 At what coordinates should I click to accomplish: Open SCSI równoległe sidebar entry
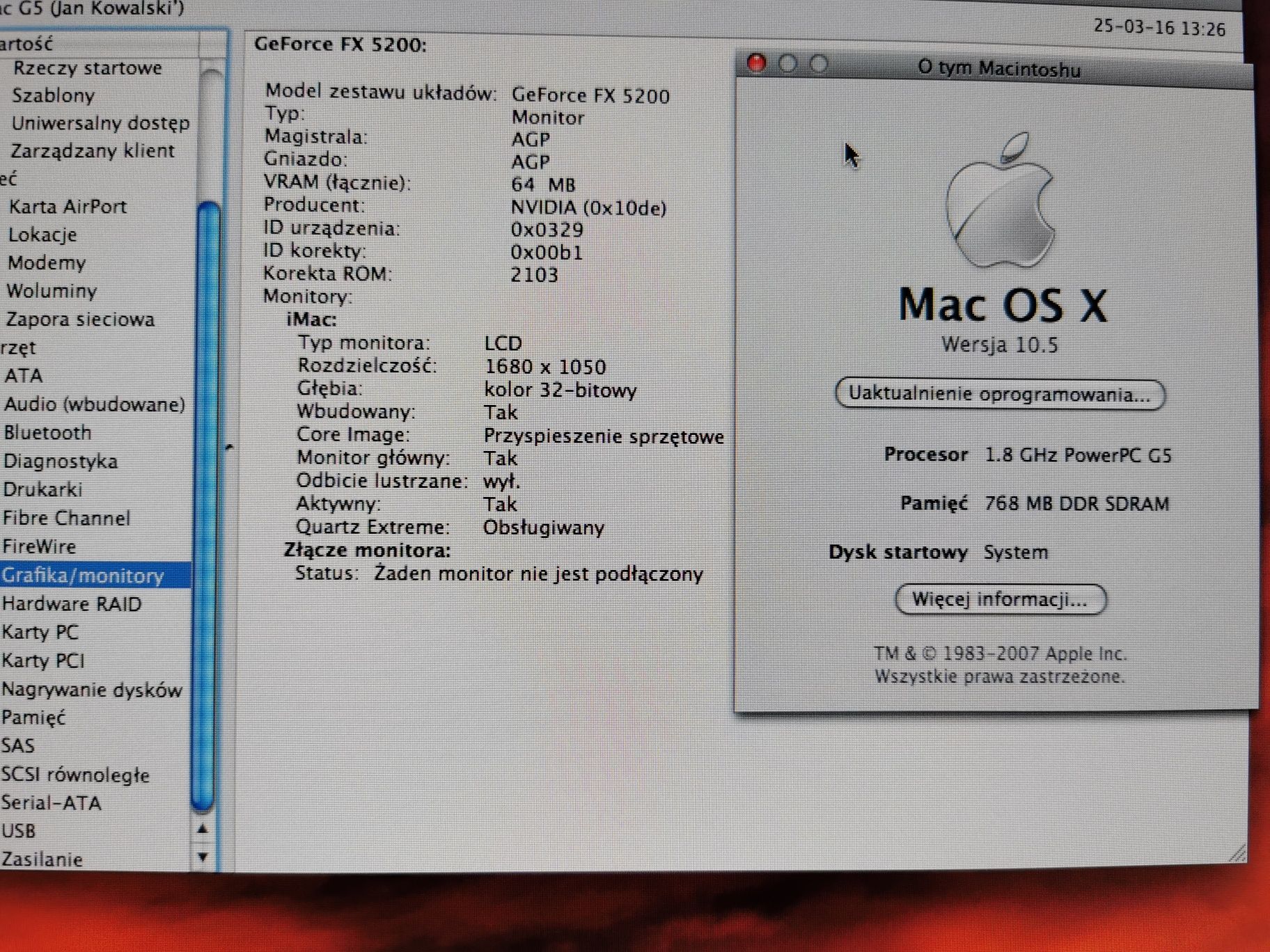tap(75, 775)
